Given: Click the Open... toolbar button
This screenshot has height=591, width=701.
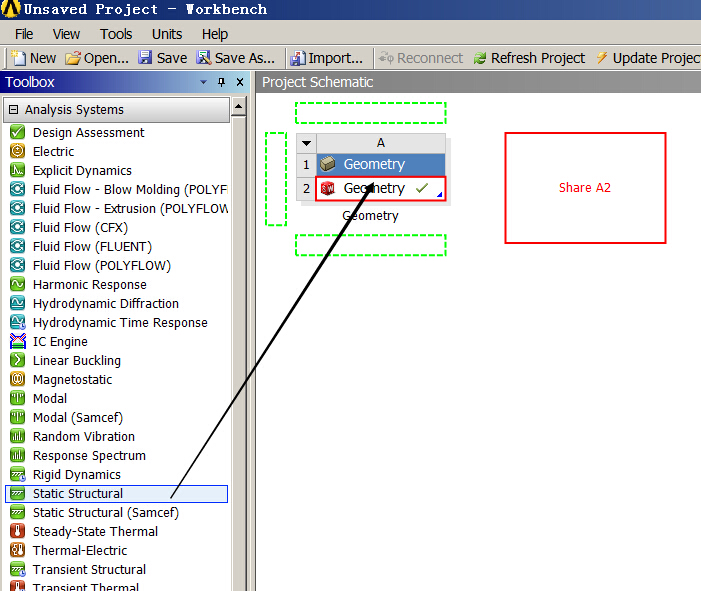Looking at the screenshot, I should point(97,58).
